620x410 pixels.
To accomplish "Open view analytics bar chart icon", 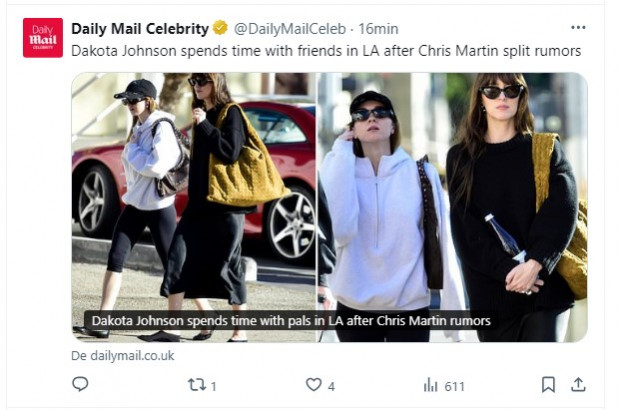I will point(431,385).
